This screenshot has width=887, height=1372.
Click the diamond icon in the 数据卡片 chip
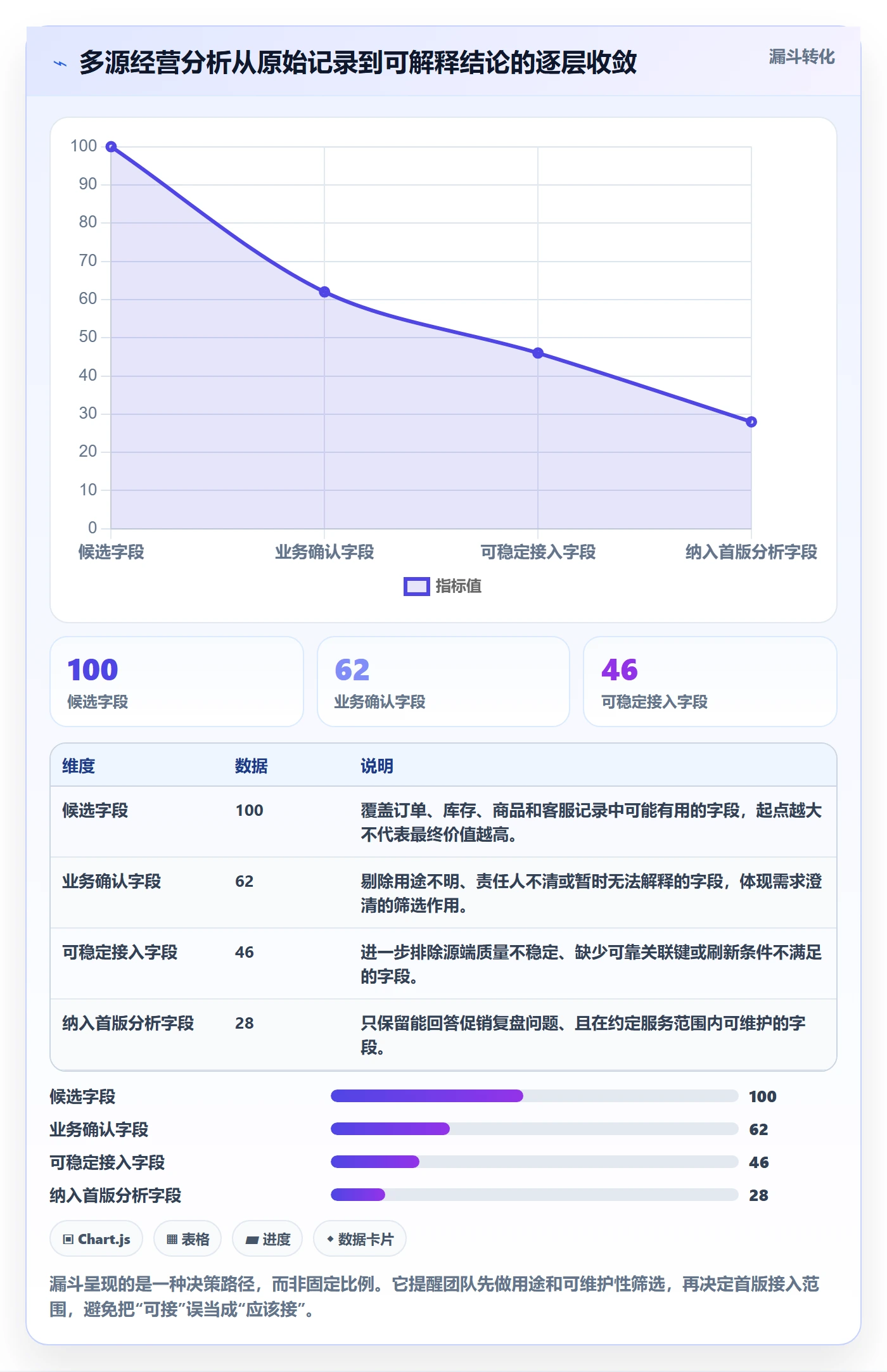point(330,1239)
